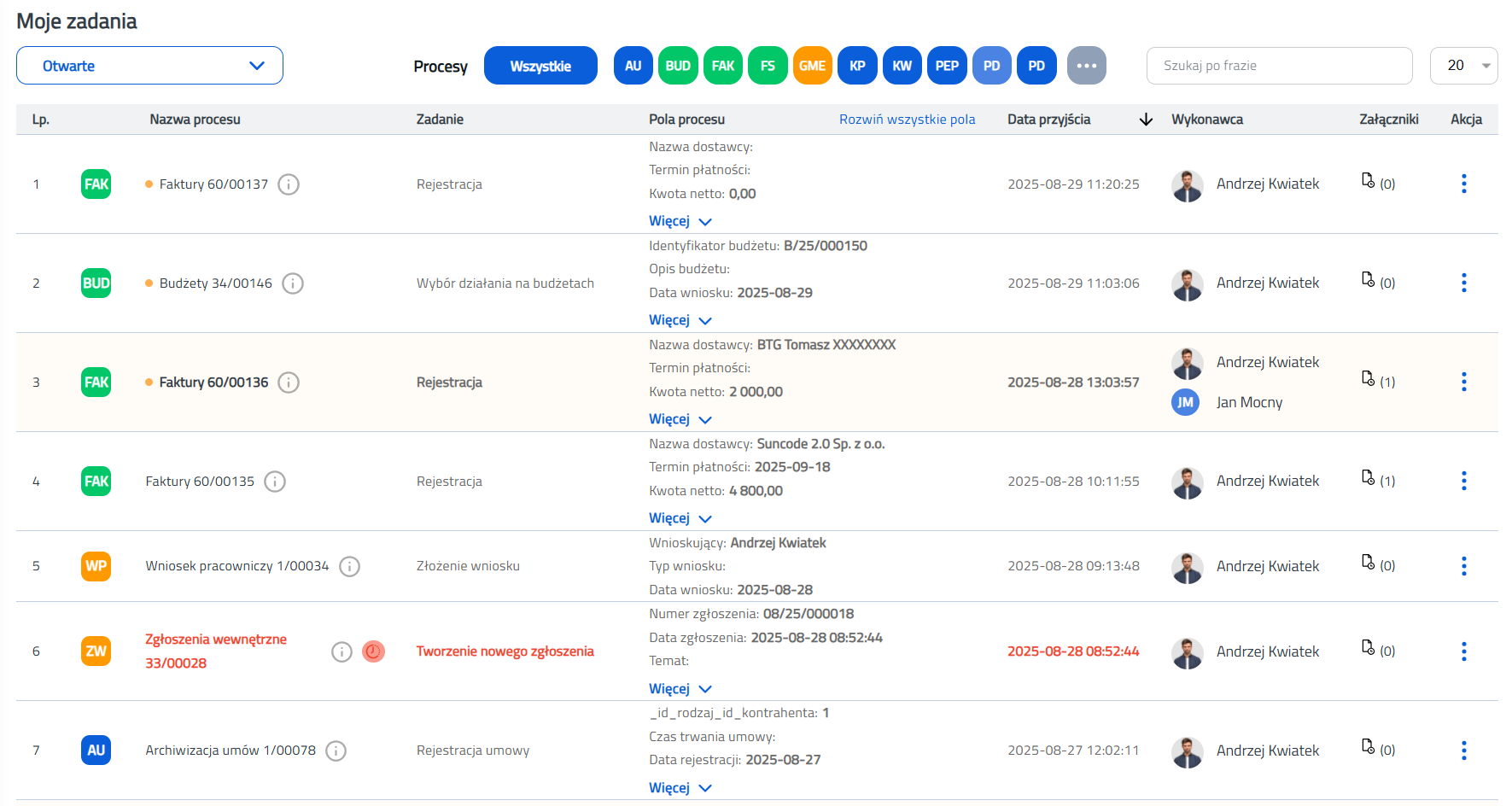Open attachments icon for Zgłoszenia wewnętrzne row
1512x806 pixels.
click(x=1368, y=647)
